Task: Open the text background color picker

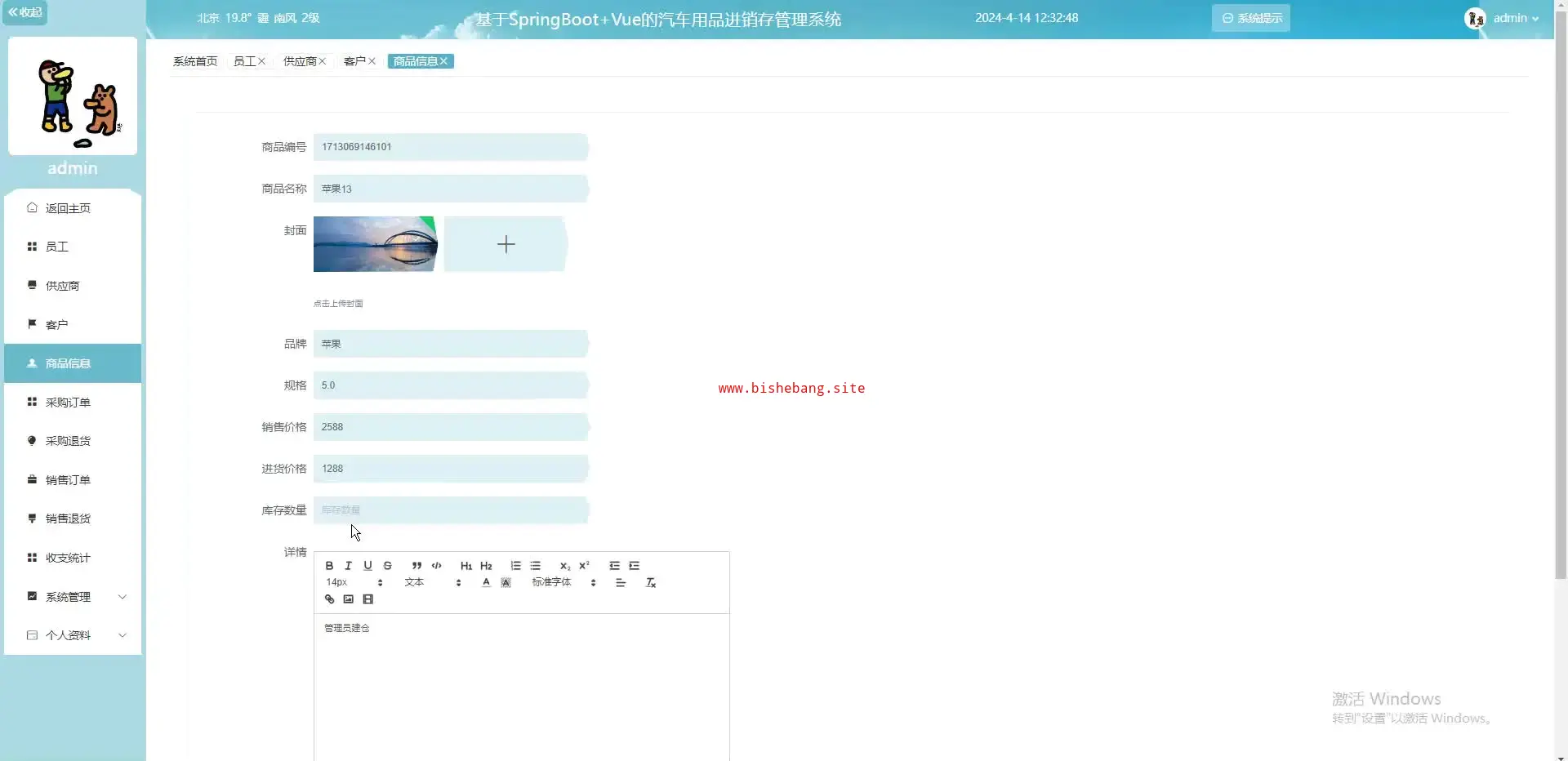Action: point(506,583)
